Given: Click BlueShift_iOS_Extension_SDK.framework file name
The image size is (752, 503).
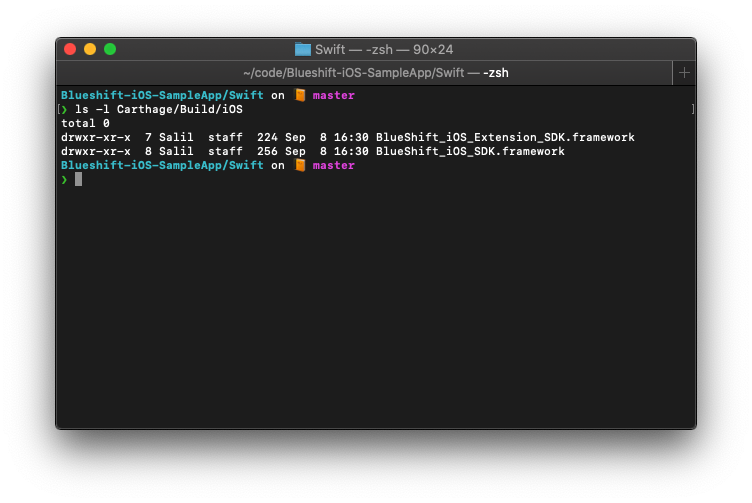Looking at the screenshot, I should pyautogui.click(x=505, y=138).
